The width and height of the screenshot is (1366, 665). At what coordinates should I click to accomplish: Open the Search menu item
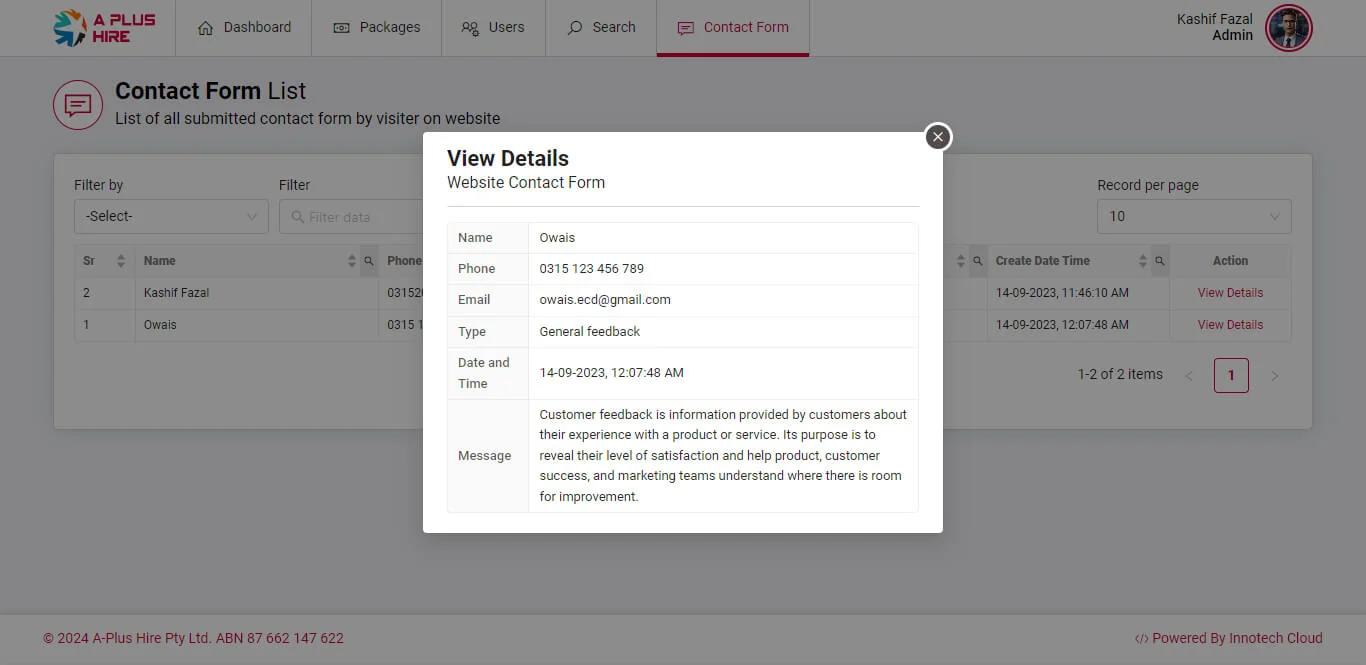click(x=601, y=28)
